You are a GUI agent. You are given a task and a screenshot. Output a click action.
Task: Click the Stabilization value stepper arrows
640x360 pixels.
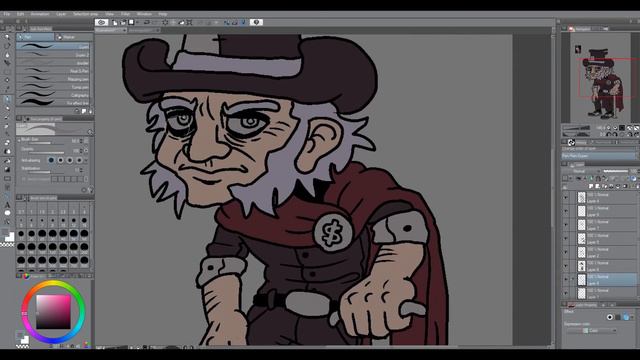click(82, 169)
